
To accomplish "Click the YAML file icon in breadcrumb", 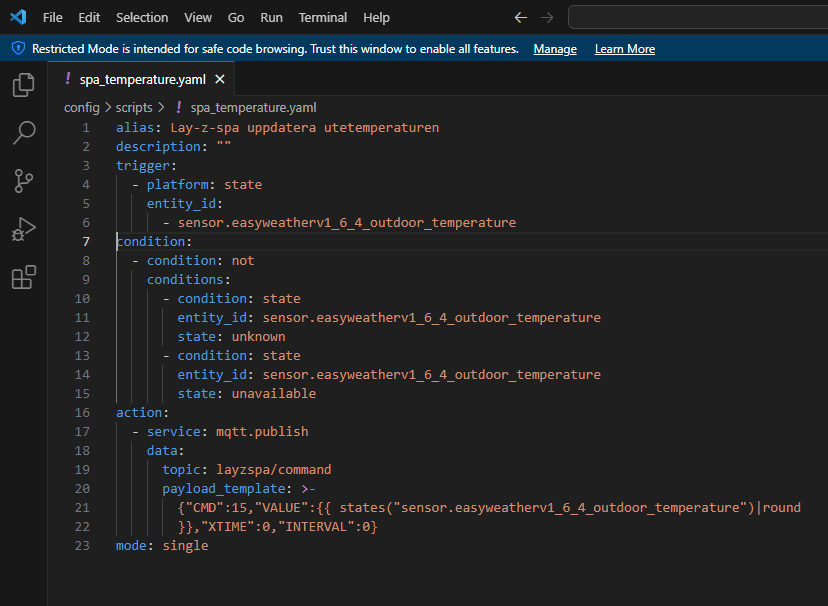I will (x=178, y=107).
